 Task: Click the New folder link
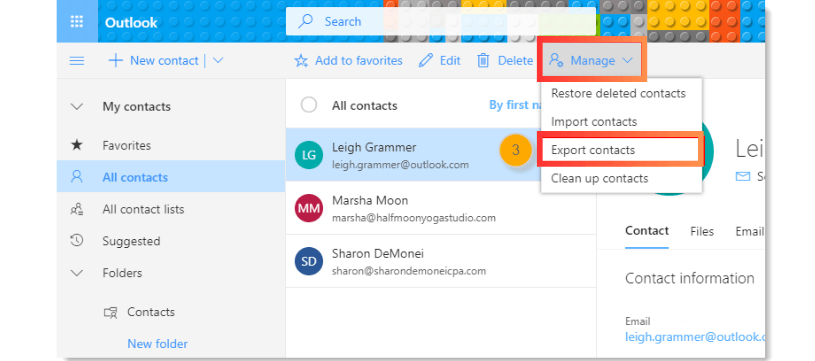click(157, 344)
